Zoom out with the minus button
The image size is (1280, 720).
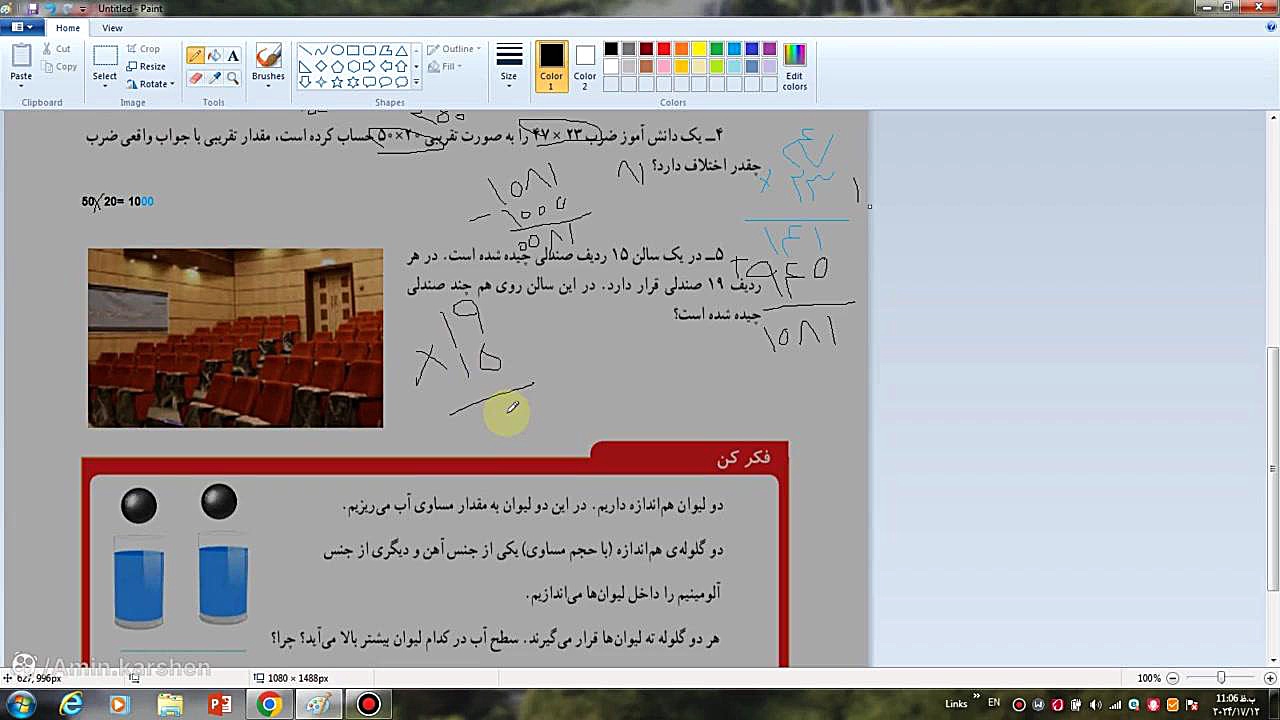click(1172, 678)
